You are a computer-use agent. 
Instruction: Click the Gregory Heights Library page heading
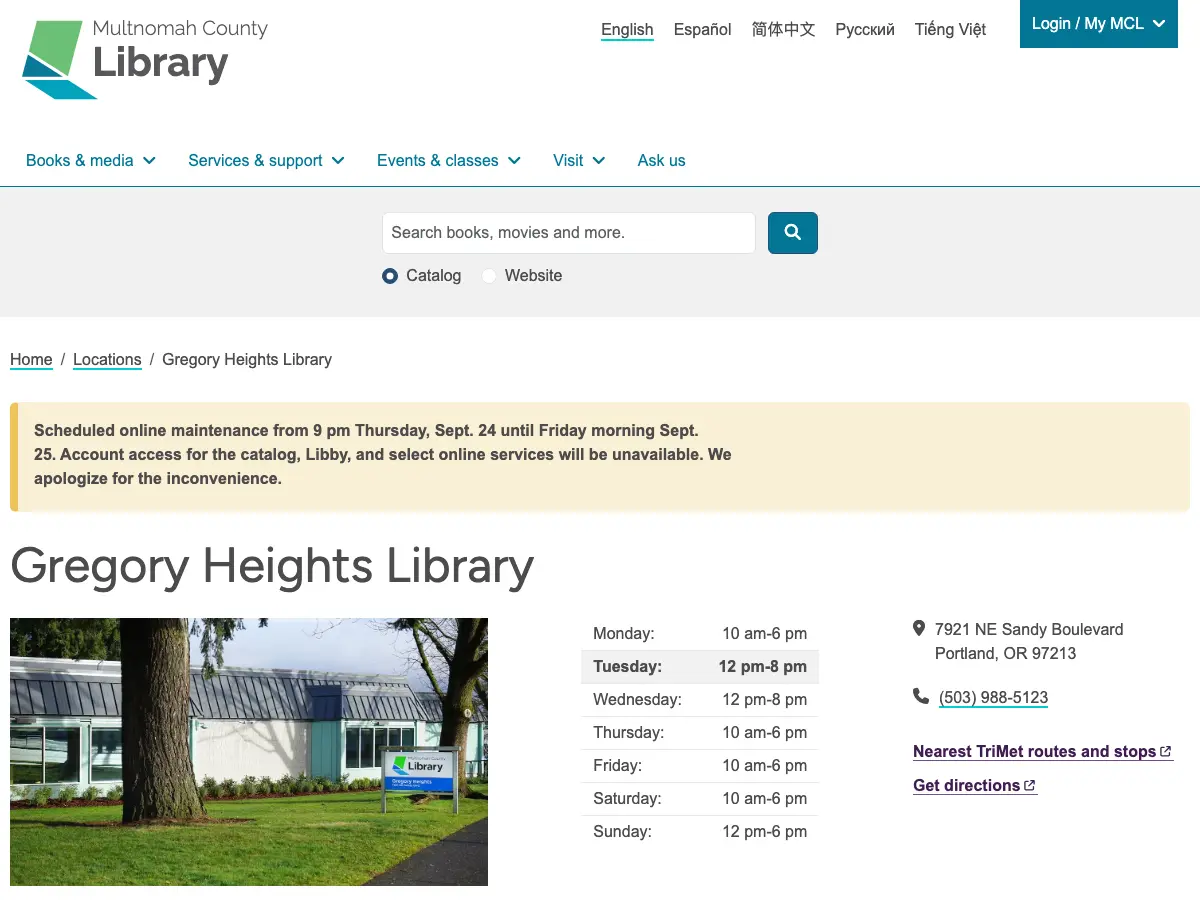(x=272, y=566)
